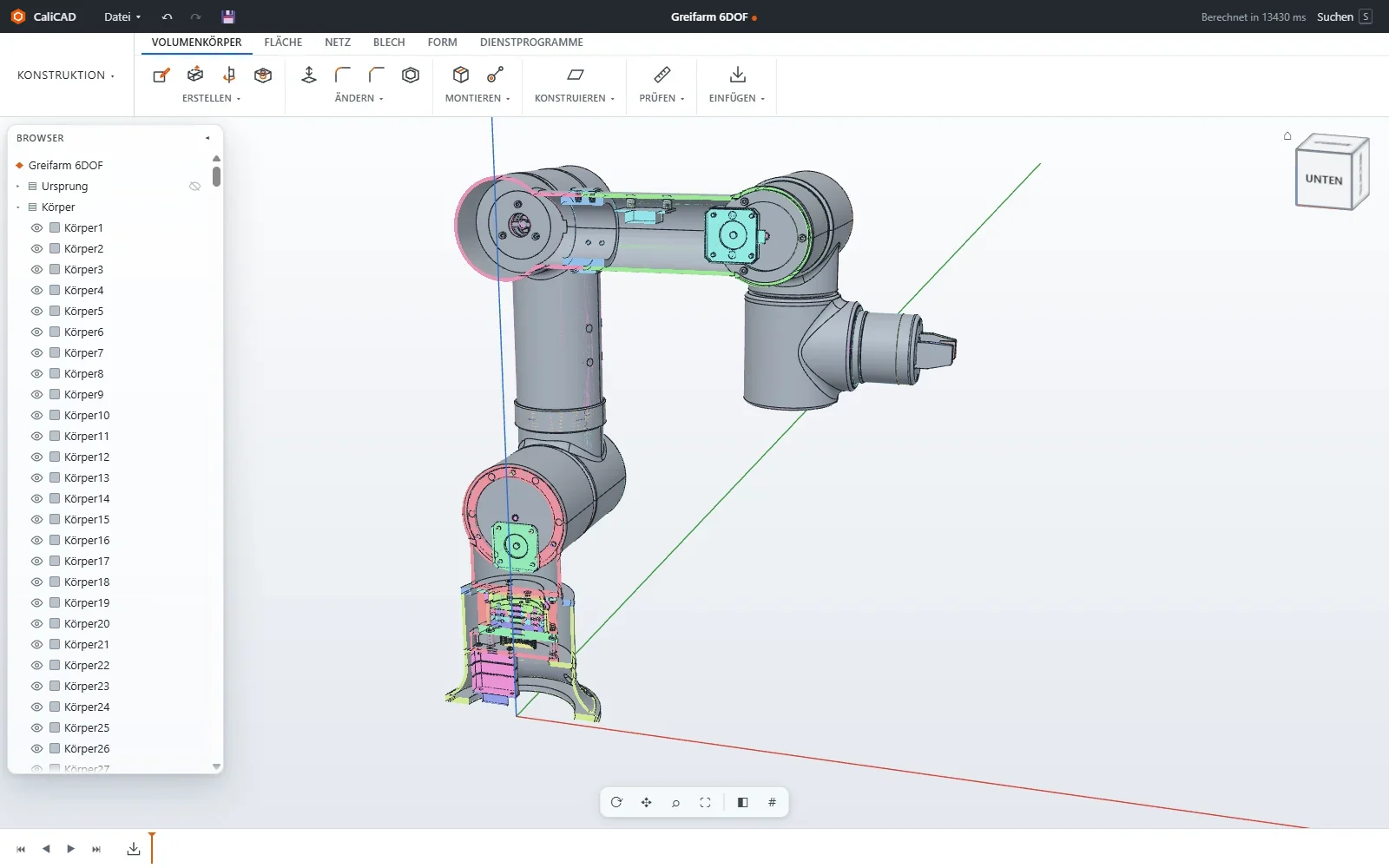1389x868 pixels.
Task: Select the chamfer tool icon
Action: [x=377, y=76]
